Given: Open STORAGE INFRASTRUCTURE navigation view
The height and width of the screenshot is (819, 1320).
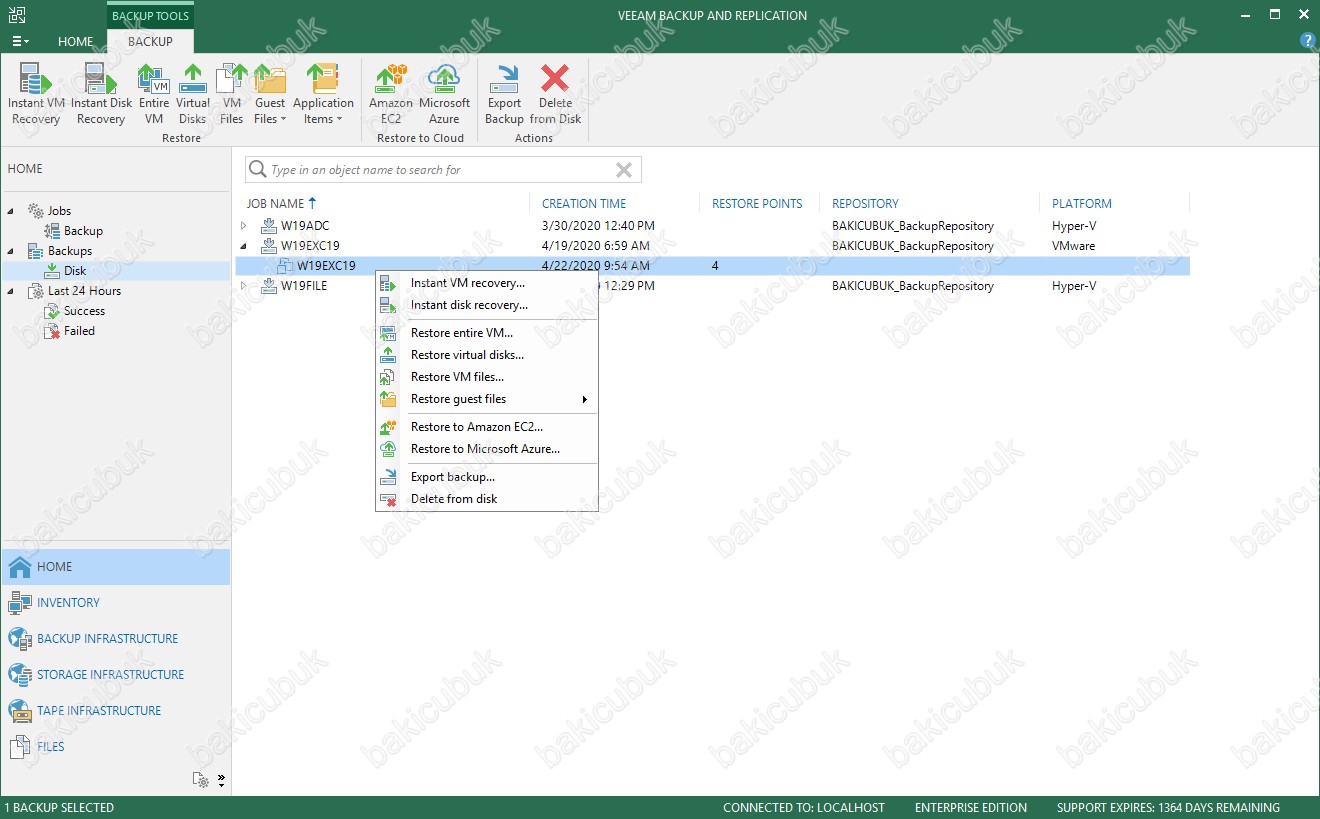Looking at the screenshot, I should (x=116, y=675).
